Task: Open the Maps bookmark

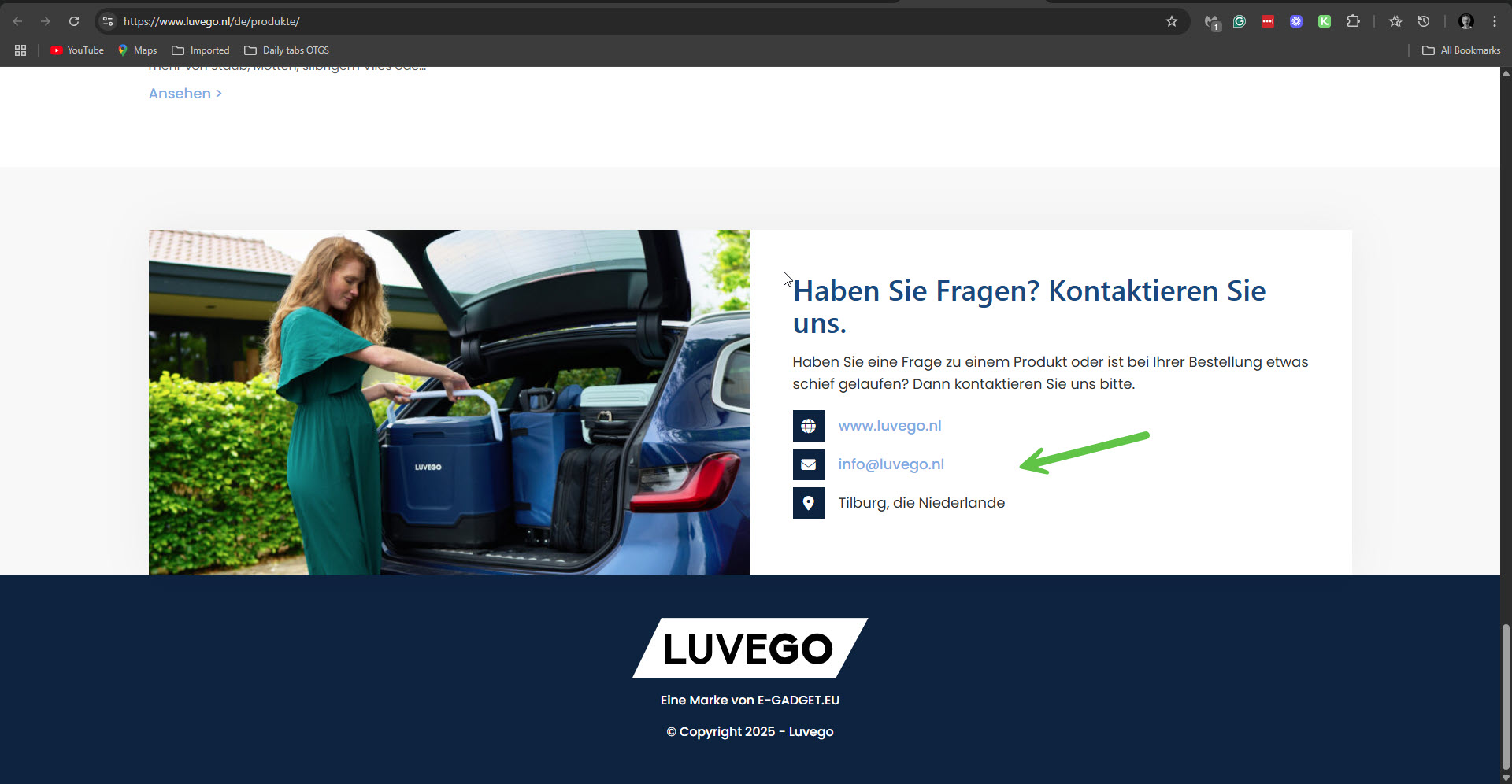Action: click(x=137, y=50)
